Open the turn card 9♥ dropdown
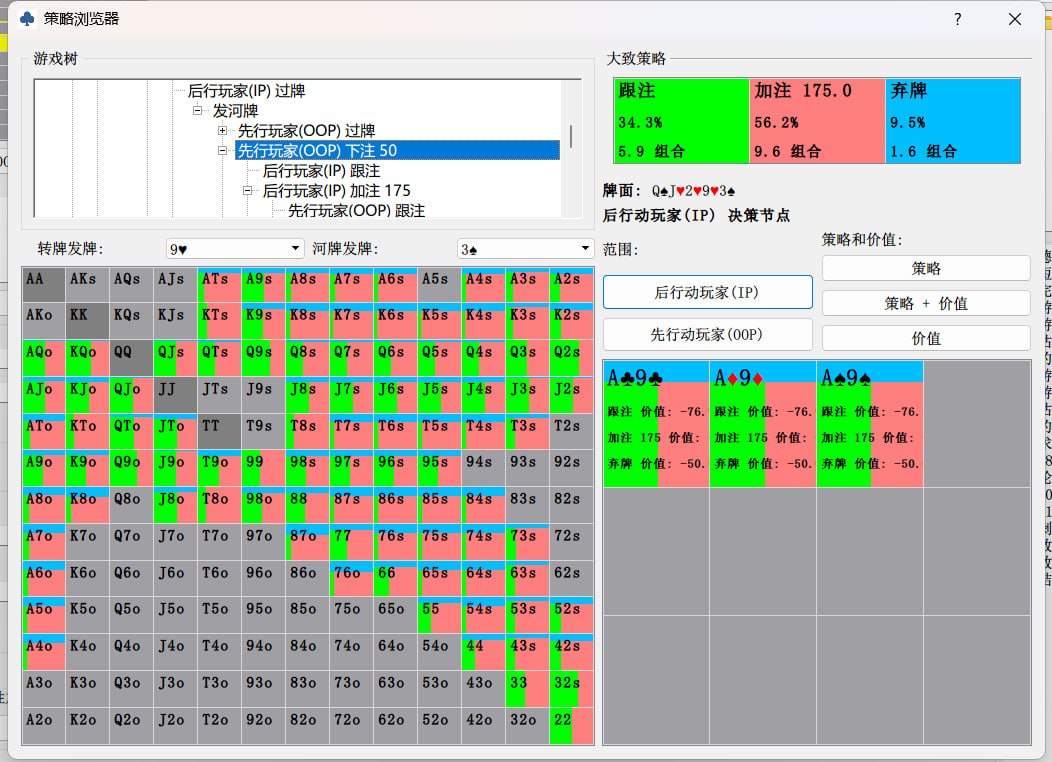Screen dimensions: 1052x762 point(235,248)
